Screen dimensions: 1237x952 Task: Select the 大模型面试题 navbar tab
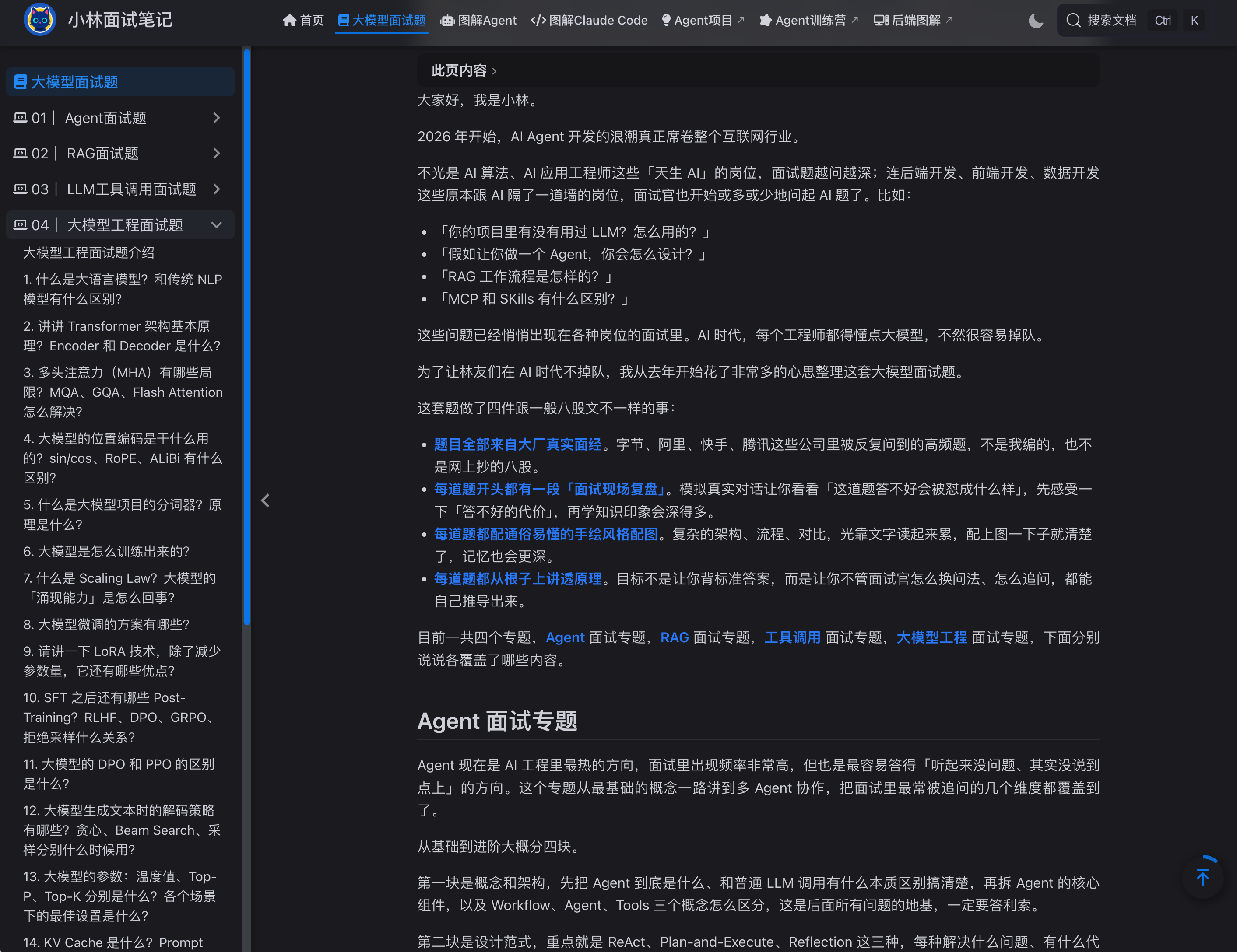coord(382,21)
